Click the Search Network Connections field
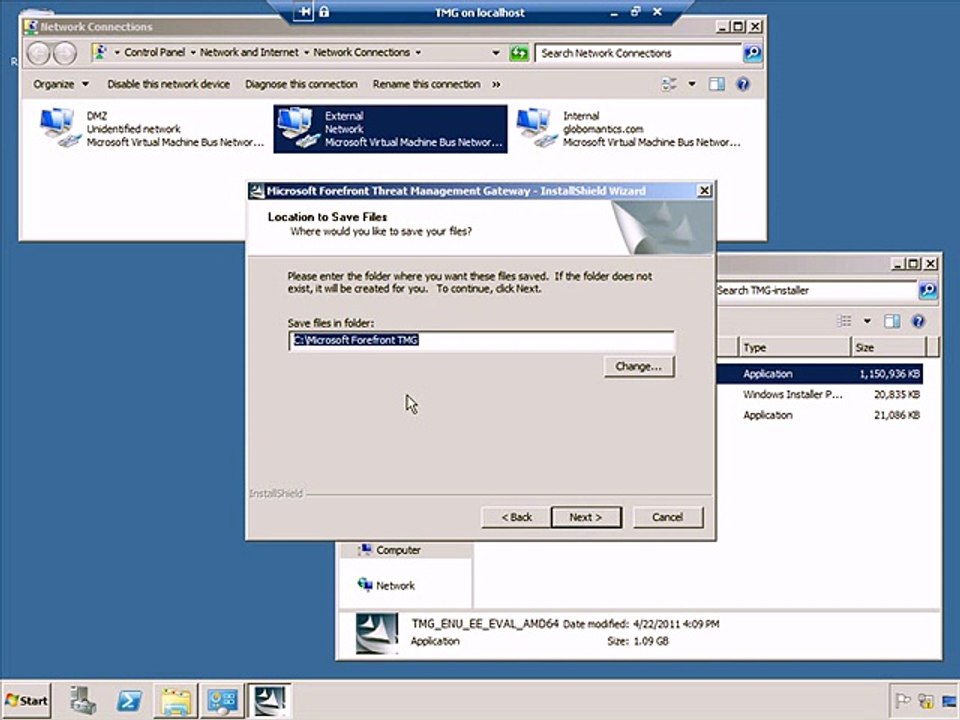This screenshot has width=960, height=720. pyautogui.click(x=637, y=53)
